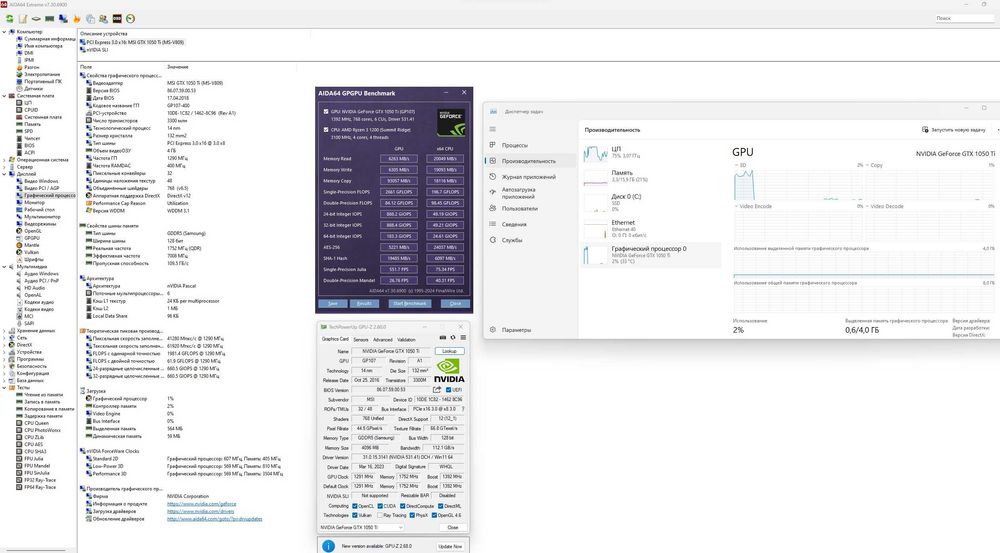This screenshot has width=1000, height=553.
Task: Collapse the Дисплей tree node
Action: pyautogui.click(x=4, y=173)
